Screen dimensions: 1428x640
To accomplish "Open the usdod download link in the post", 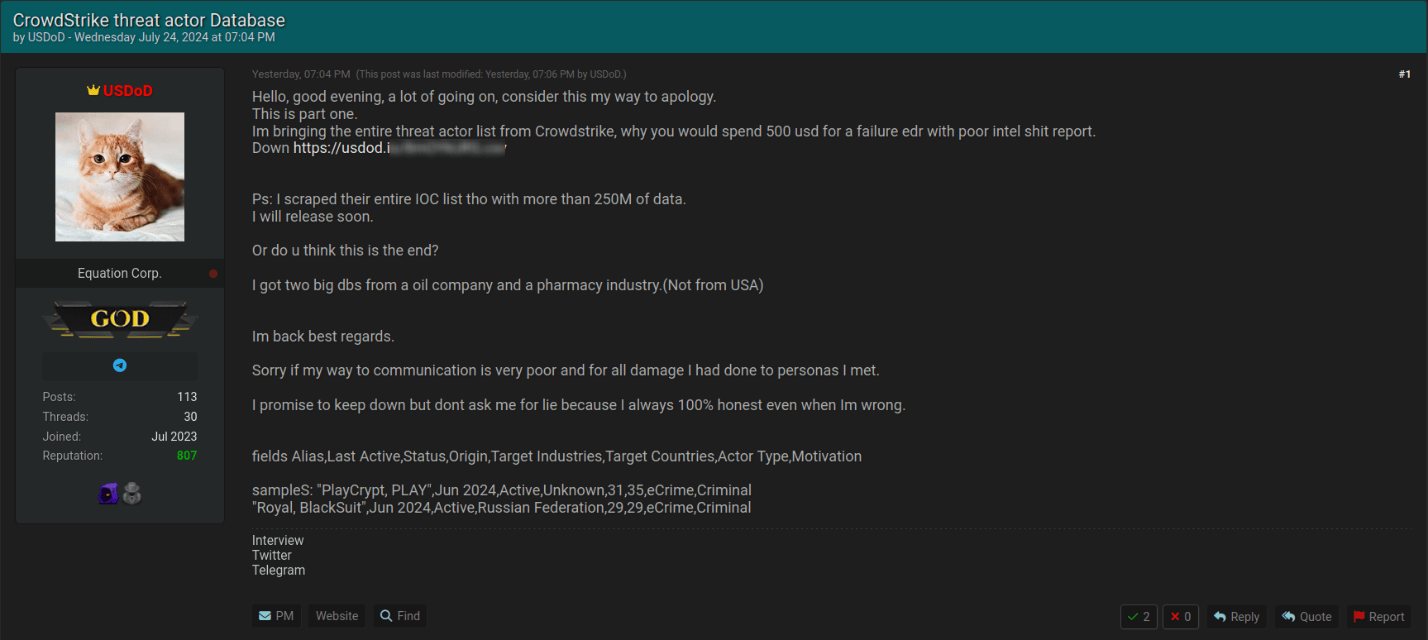I will click(x=399, y=148).
